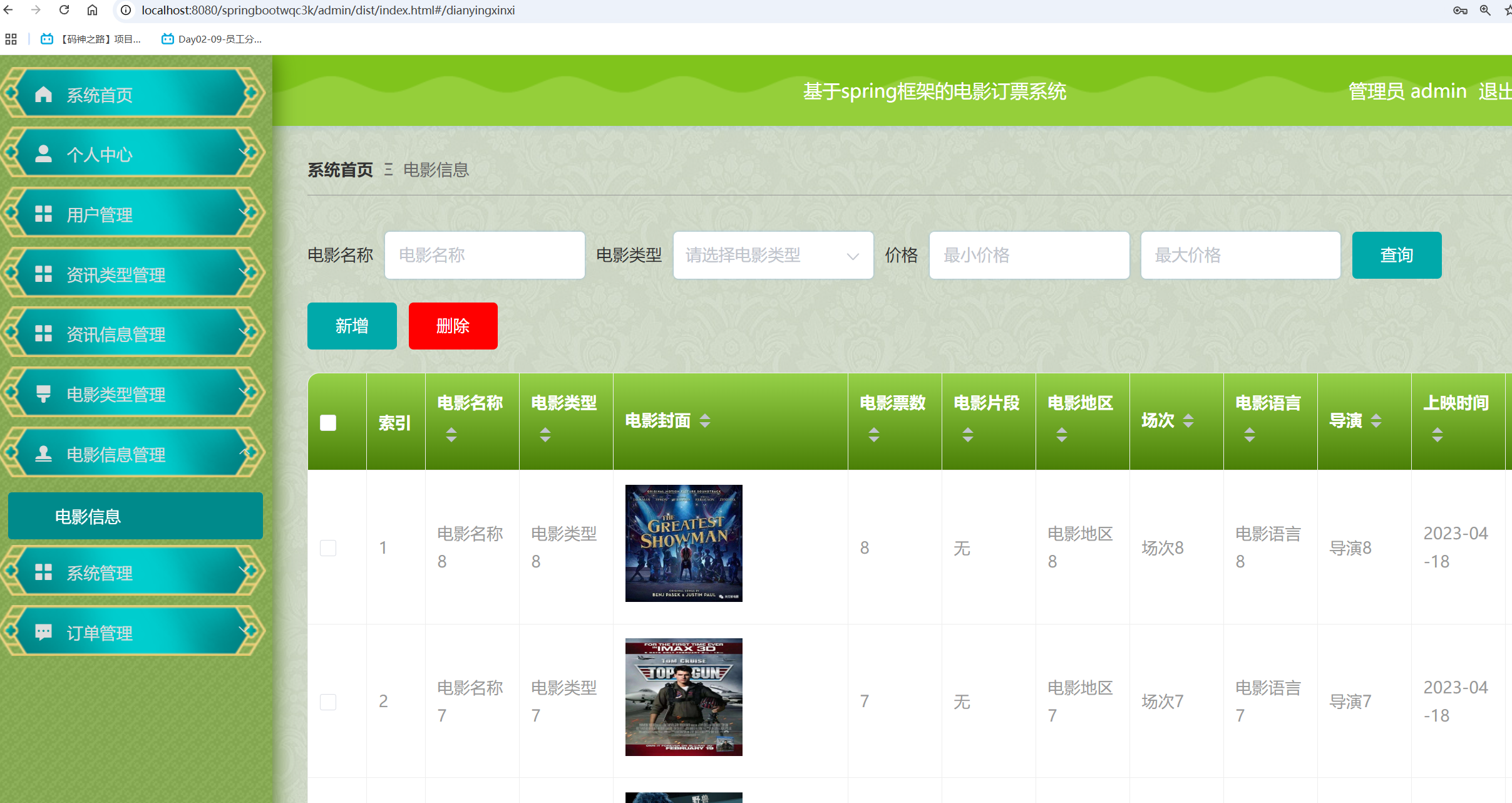Sort by 电影地区 column arrows
The width and height of the screenshot is (1512, 803).
pos(1062,434)
